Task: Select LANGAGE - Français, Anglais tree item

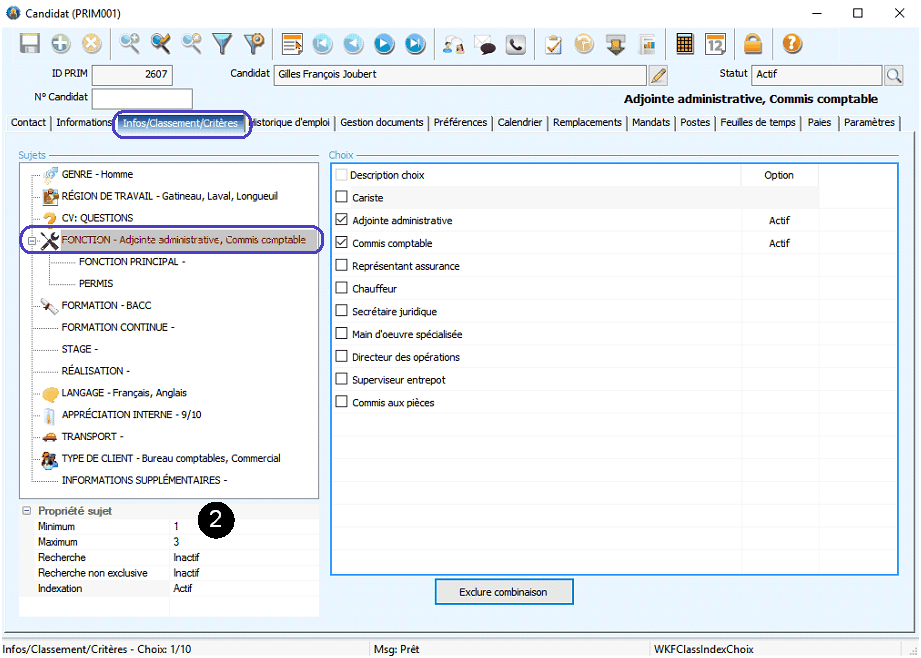Action: click(x=123, y=393)
